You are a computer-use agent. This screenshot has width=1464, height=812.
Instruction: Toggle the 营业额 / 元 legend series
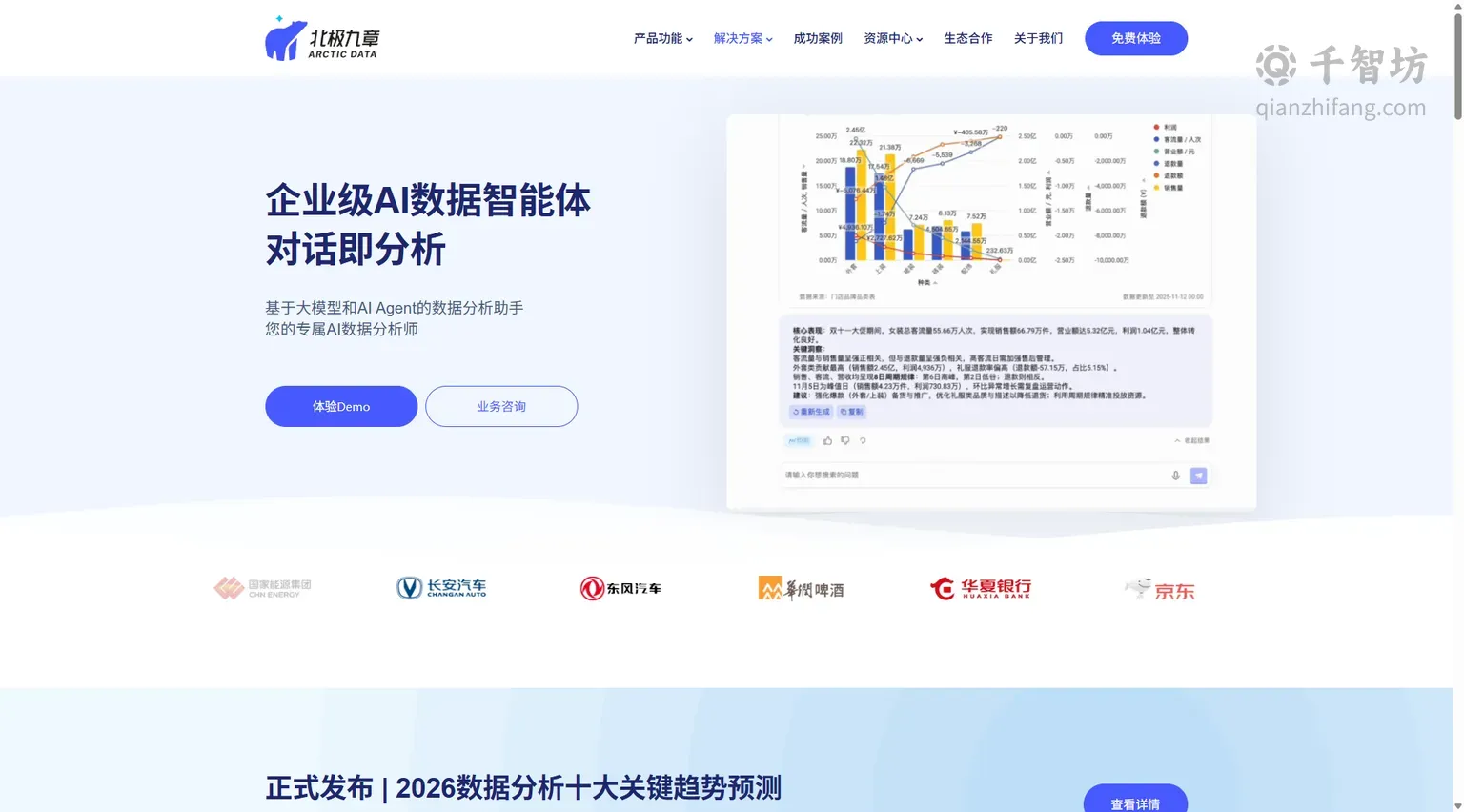1174,152
